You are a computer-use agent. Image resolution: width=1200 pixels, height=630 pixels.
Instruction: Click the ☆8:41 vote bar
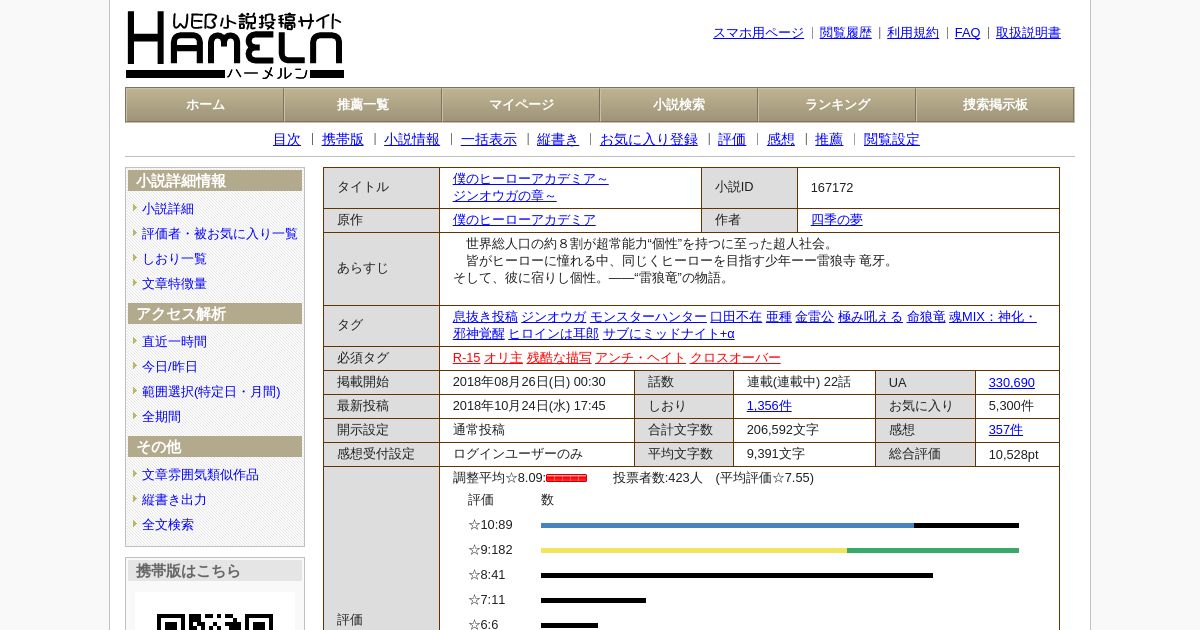pyautogui.click(x=737, y=575)
